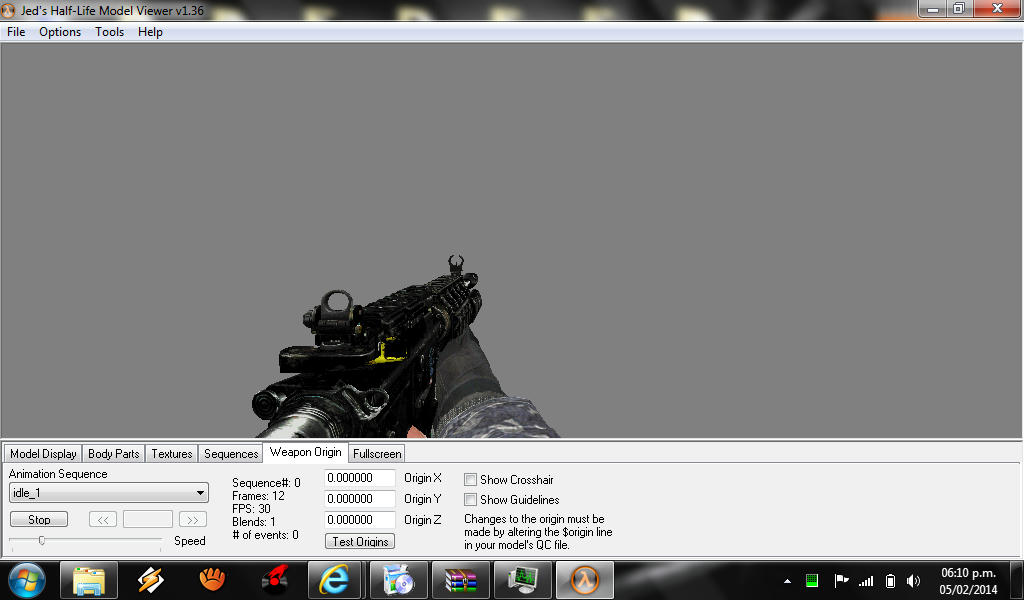Launch Internet Explorer from the taskbar
This screenshot has width=1024, height=600.
[x=334, y=580]
